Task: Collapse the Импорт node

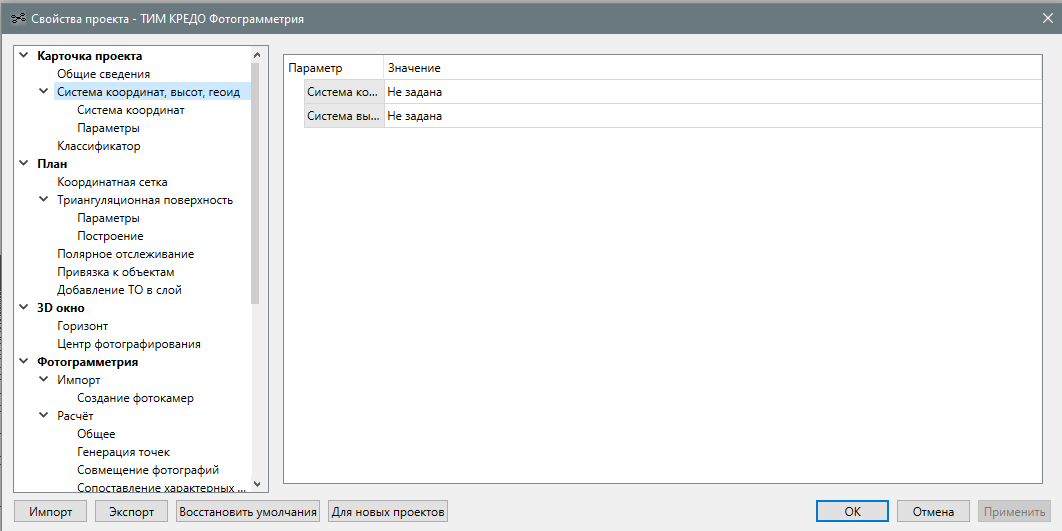Action: pos(43,380)
